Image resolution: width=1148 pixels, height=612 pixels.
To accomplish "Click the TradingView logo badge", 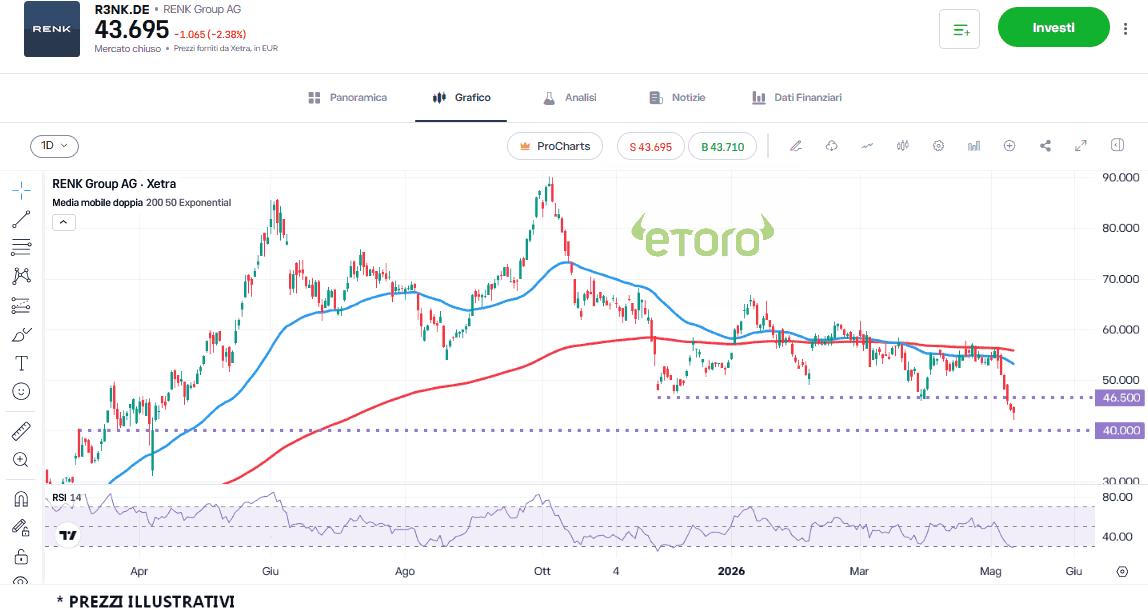I will coord(68,535).
